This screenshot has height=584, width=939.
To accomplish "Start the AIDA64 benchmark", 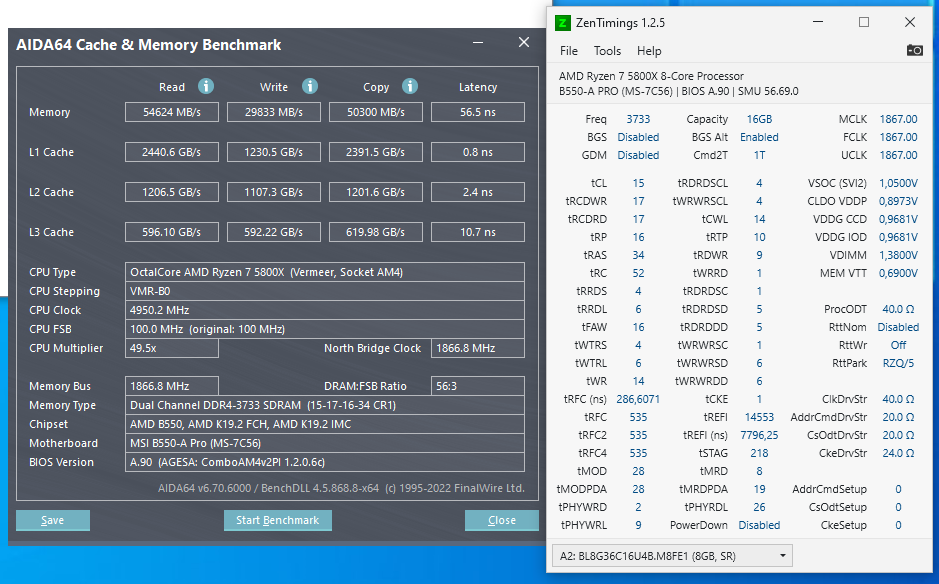I will tap(277, 520).
